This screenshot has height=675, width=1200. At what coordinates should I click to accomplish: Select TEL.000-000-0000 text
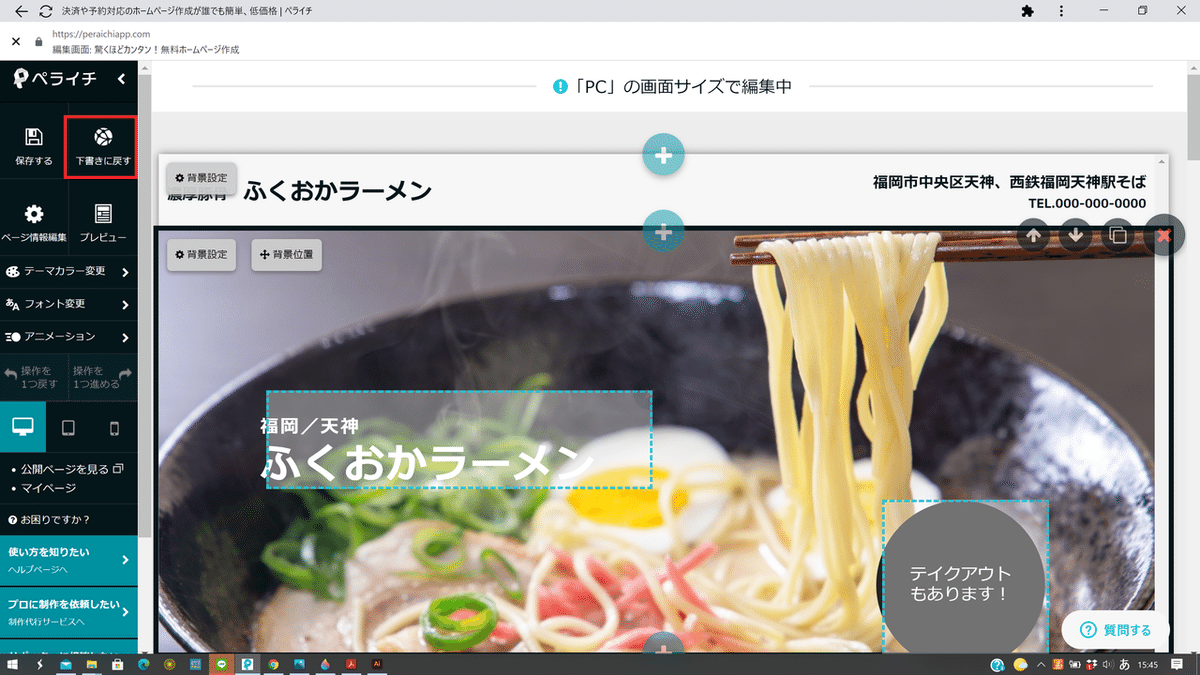tap(1087, 203)
